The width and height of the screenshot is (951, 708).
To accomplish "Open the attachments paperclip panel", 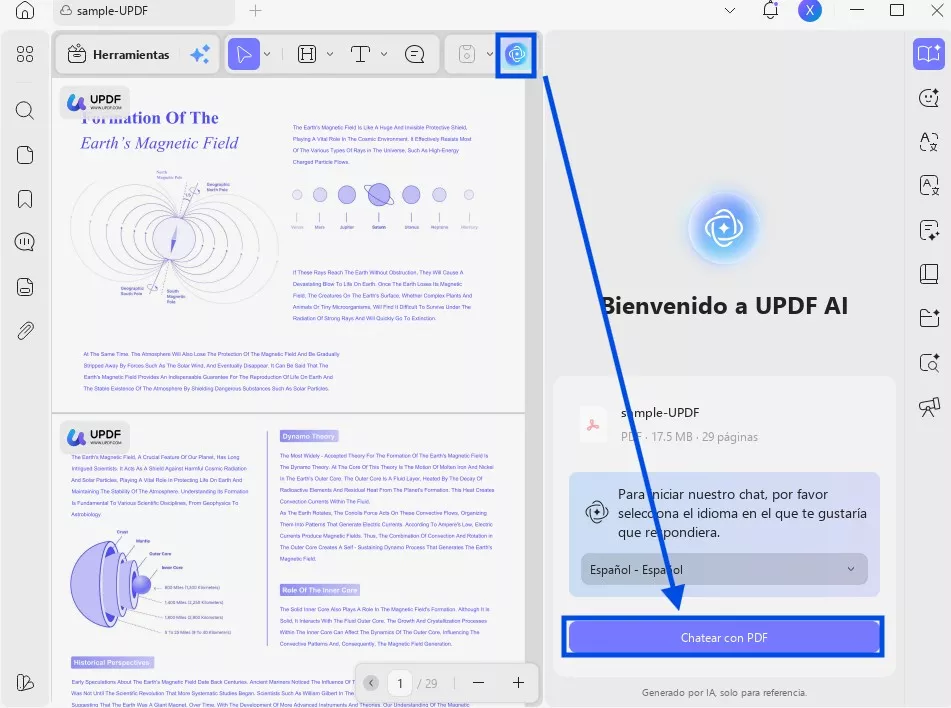I will [x=25, y=331].
